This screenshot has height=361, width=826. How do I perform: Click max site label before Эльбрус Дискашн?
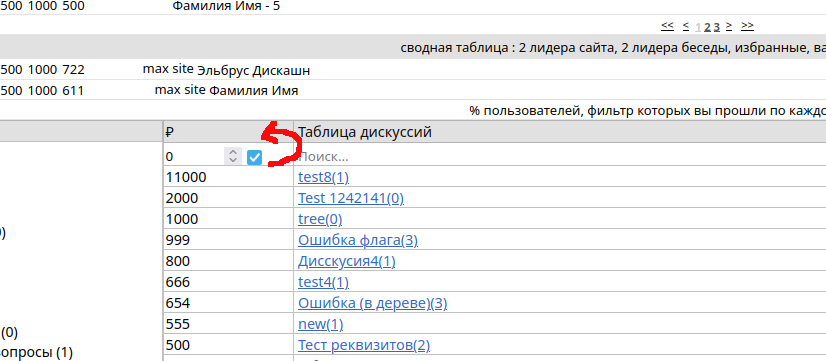tap(168, 69)
